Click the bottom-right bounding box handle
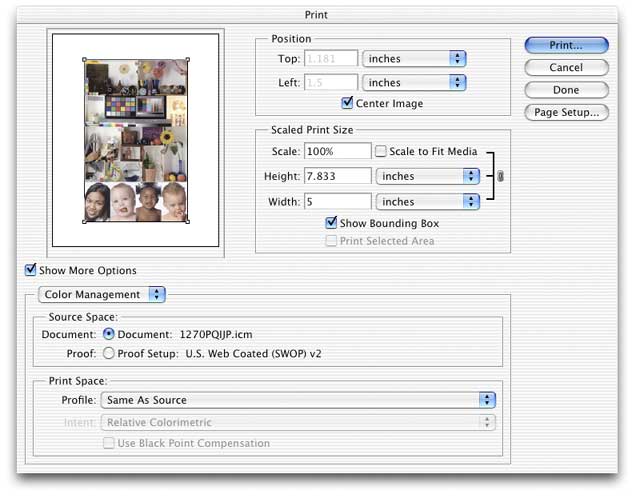The height and width of the screenshot is (498, 636). click(188, 222)
